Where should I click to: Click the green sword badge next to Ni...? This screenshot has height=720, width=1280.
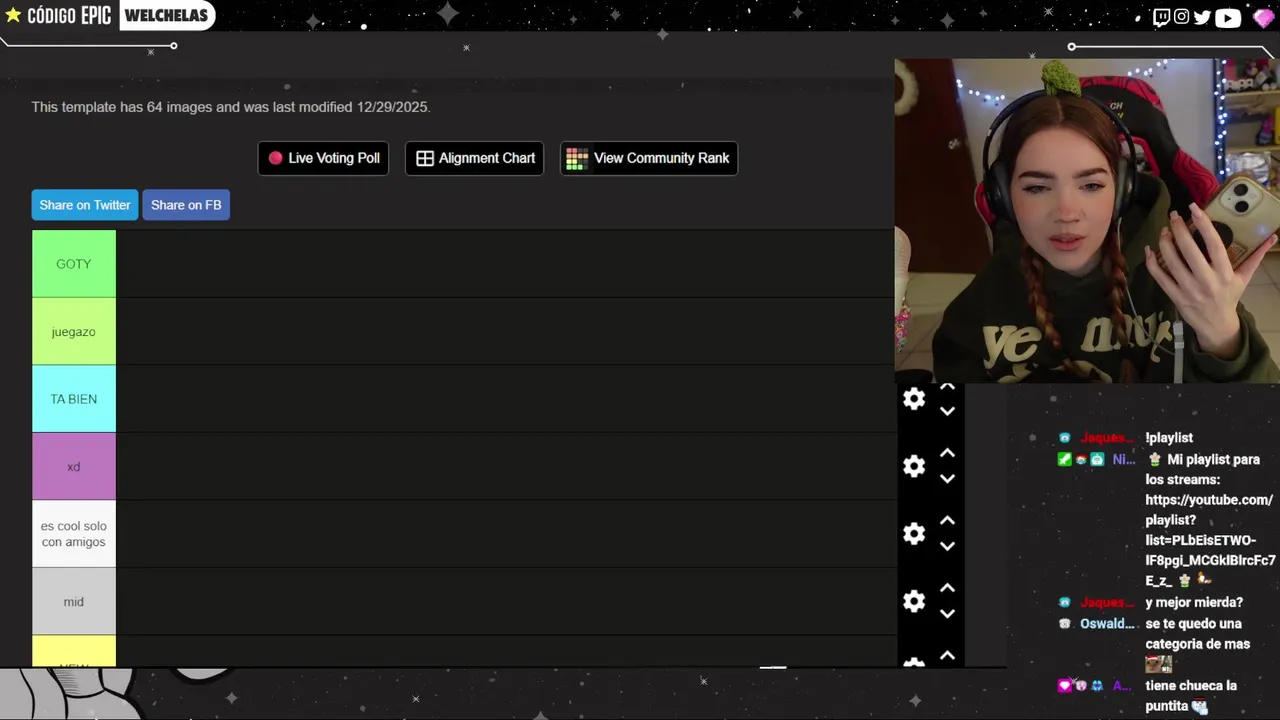tap(1065, 459)
